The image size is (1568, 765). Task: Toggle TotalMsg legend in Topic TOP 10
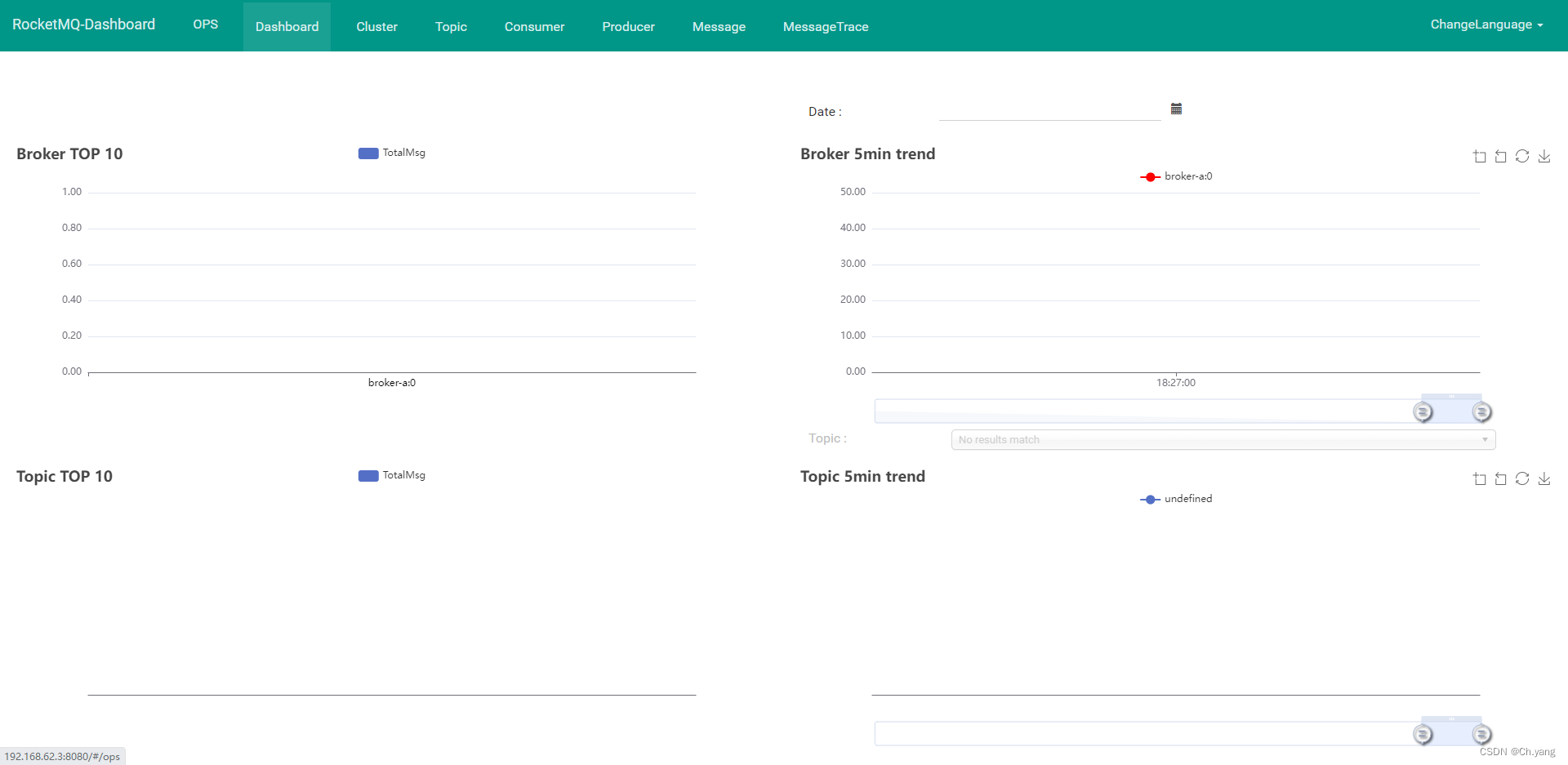point(392,475)
